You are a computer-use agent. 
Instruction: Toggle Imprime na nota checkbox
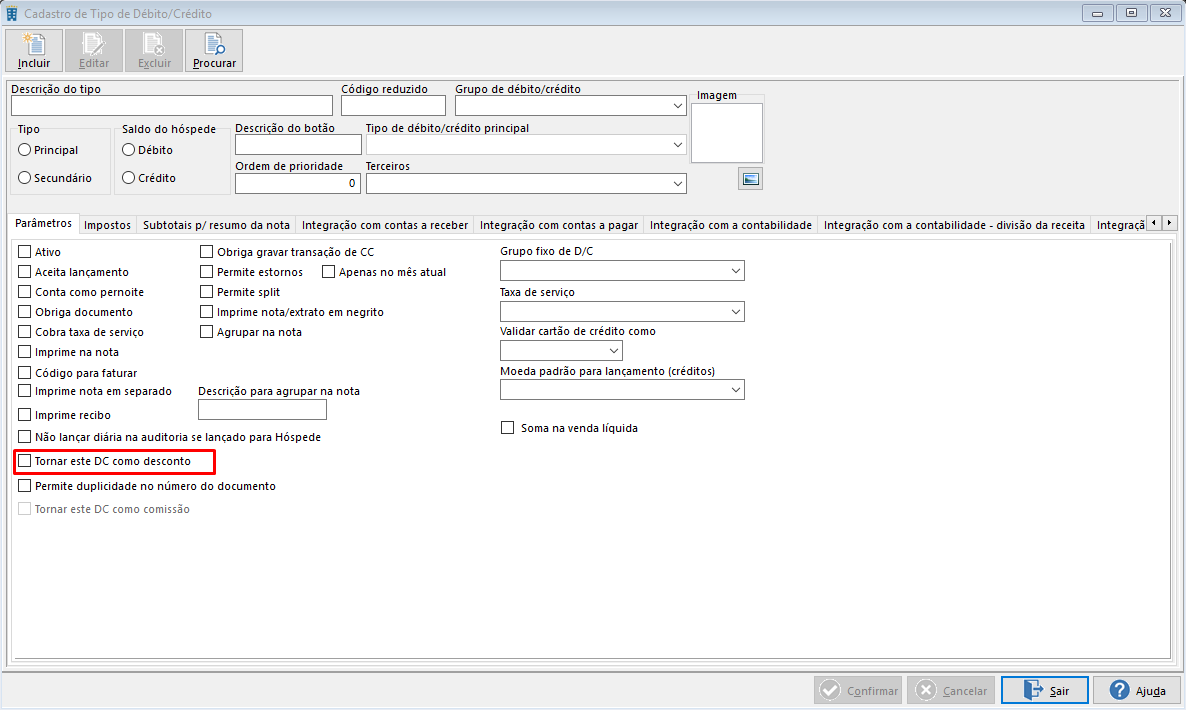point(24,352)
